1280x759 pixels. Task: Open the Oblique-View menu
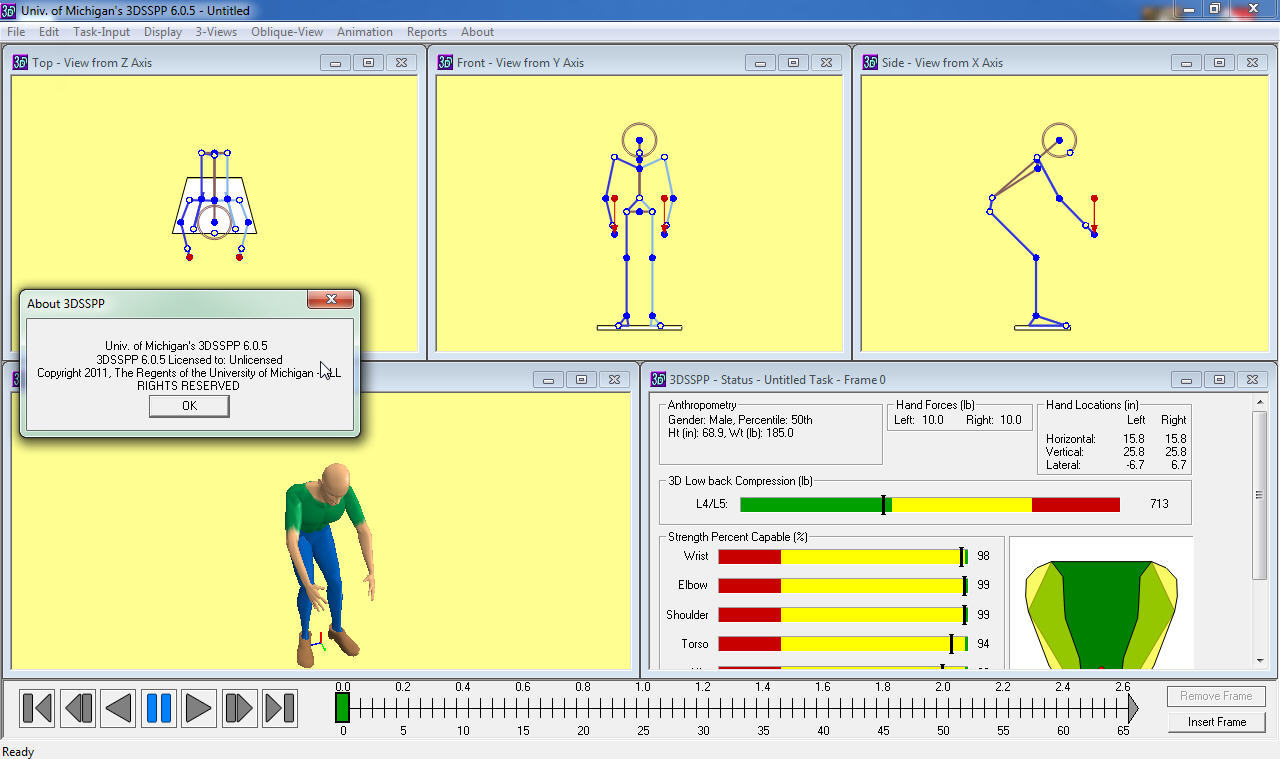[x=287, y=32]
